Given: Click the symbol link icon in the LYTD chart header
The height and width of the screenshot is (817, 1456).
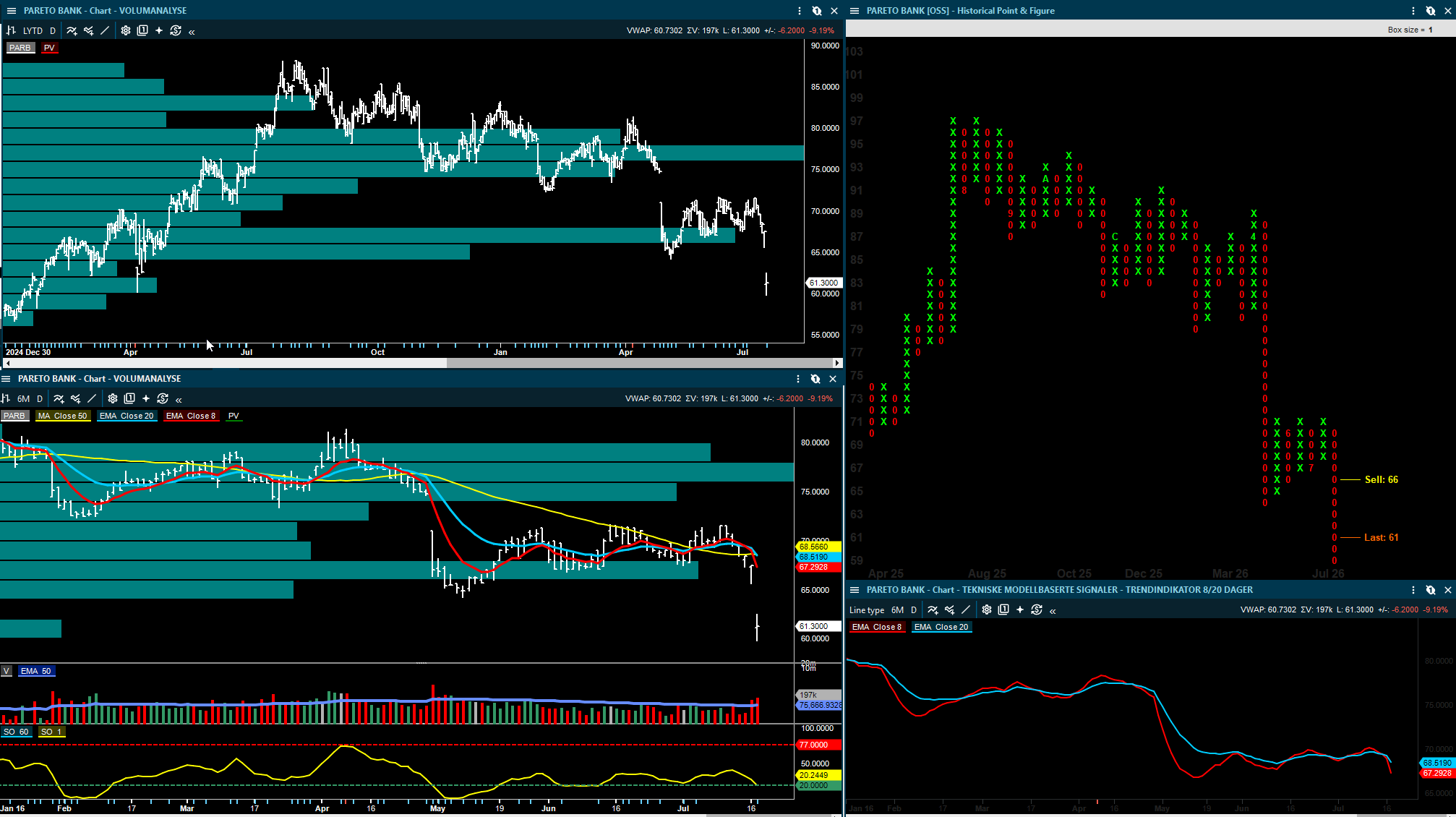Looking at the screenshot, I should 817,11.
